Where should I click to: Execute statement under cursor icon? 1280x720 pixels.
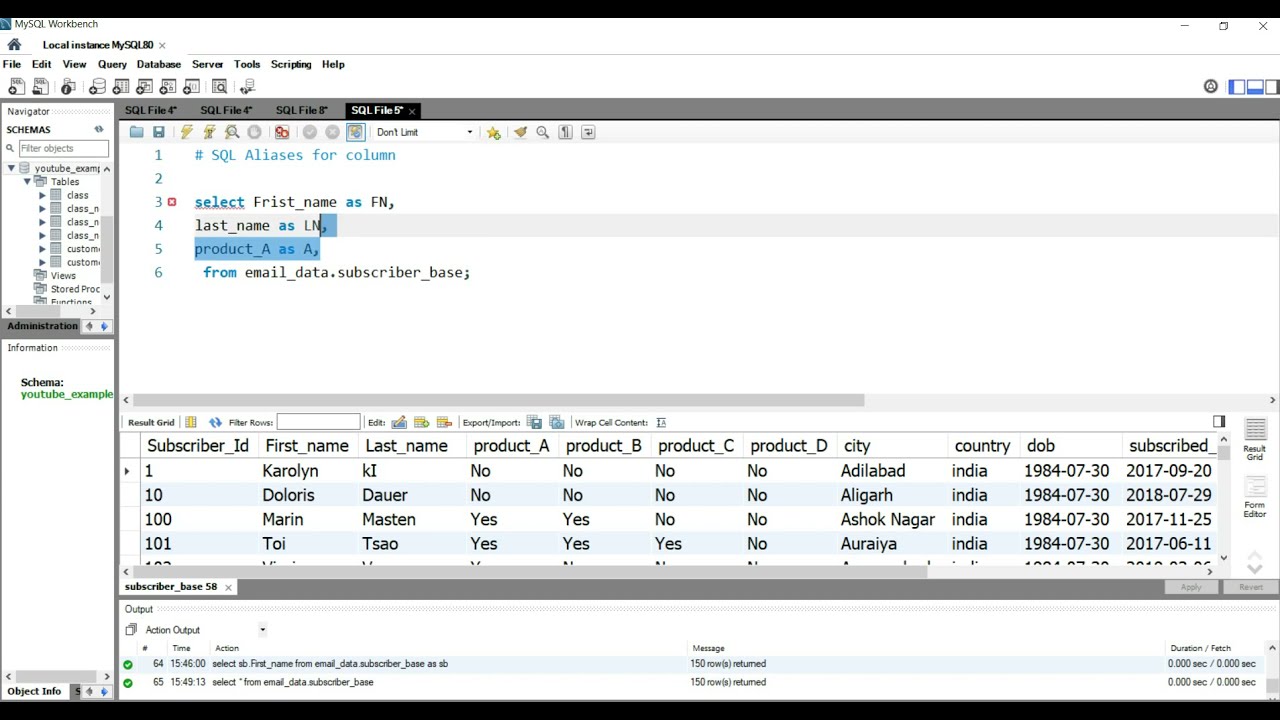click(209, 132)
